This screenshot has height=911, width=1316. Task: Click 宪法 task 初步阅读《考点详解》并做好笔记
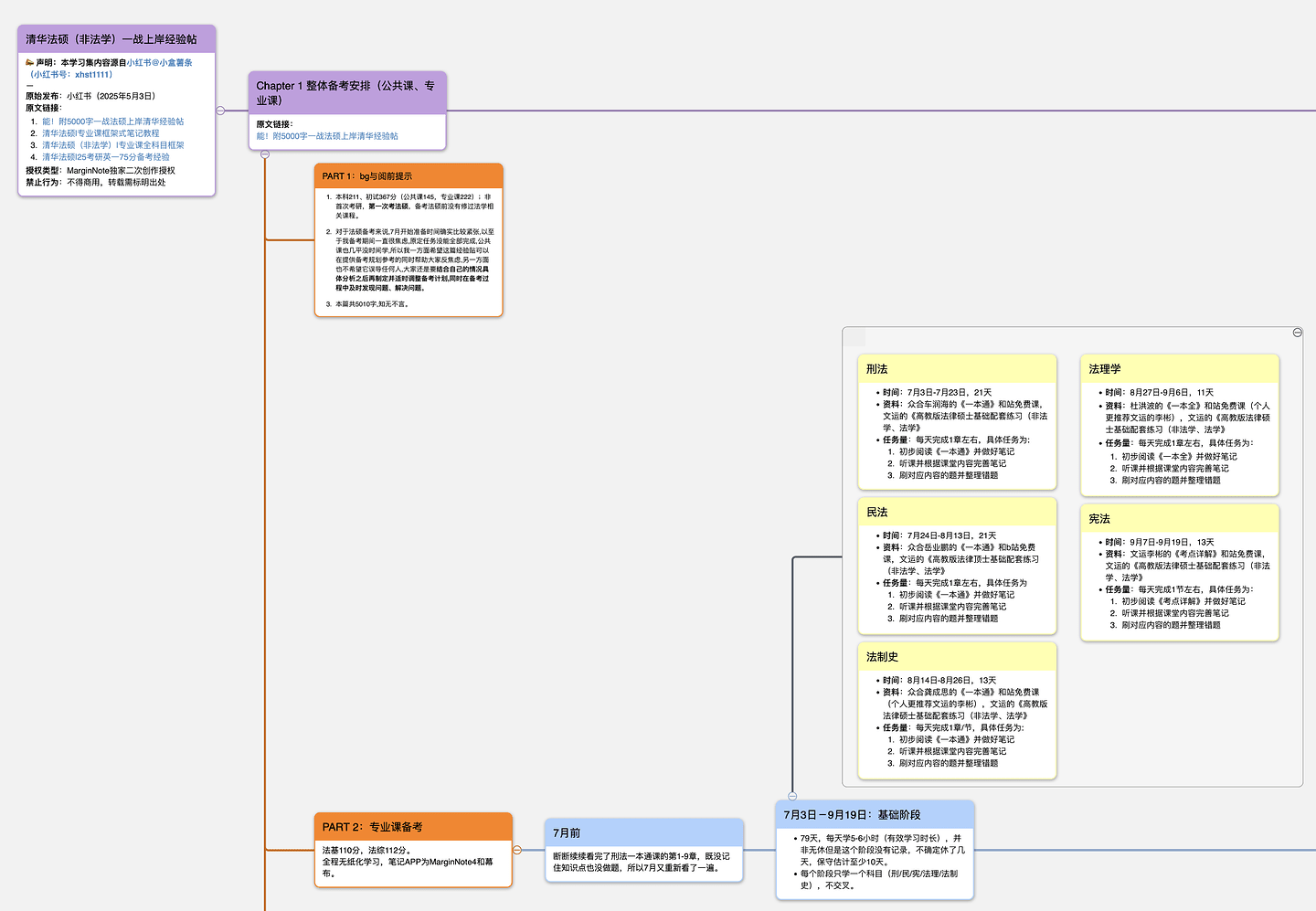point(1183,602)
